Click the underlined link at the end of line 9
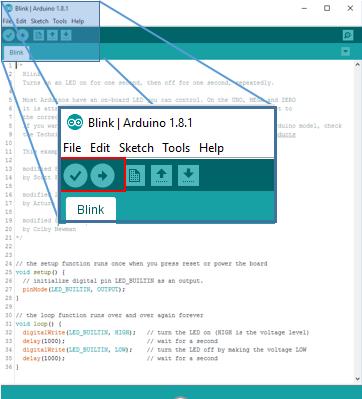362x399 pixels. 286,135
